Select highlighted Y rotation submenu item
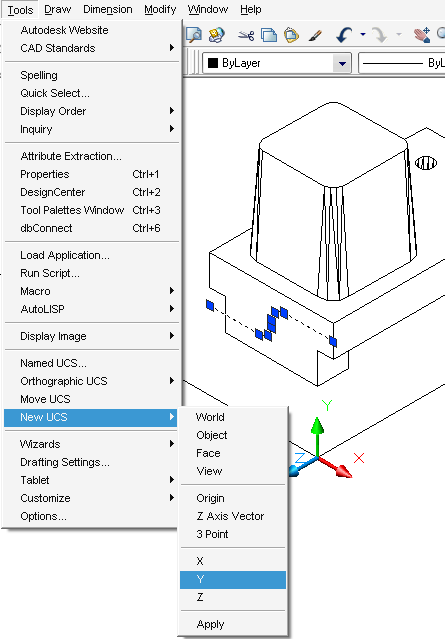 (233, 580)
